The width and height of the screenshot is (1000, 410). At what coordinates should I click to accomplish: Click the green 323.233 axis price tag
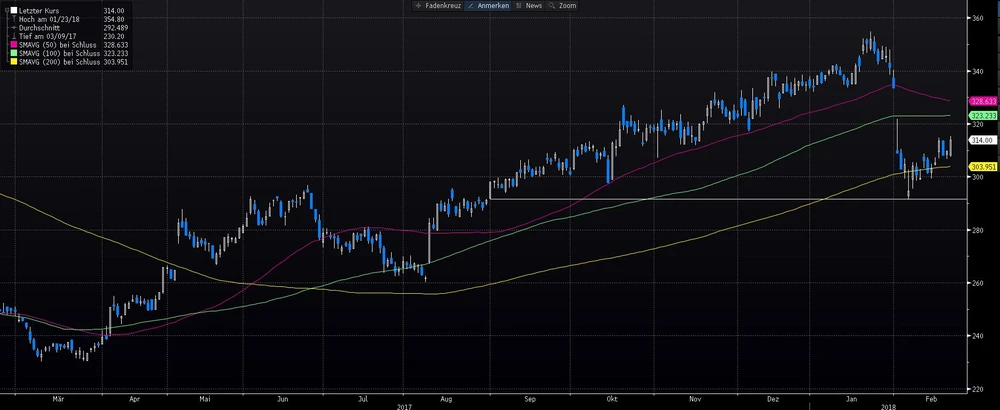click(983, 116)
